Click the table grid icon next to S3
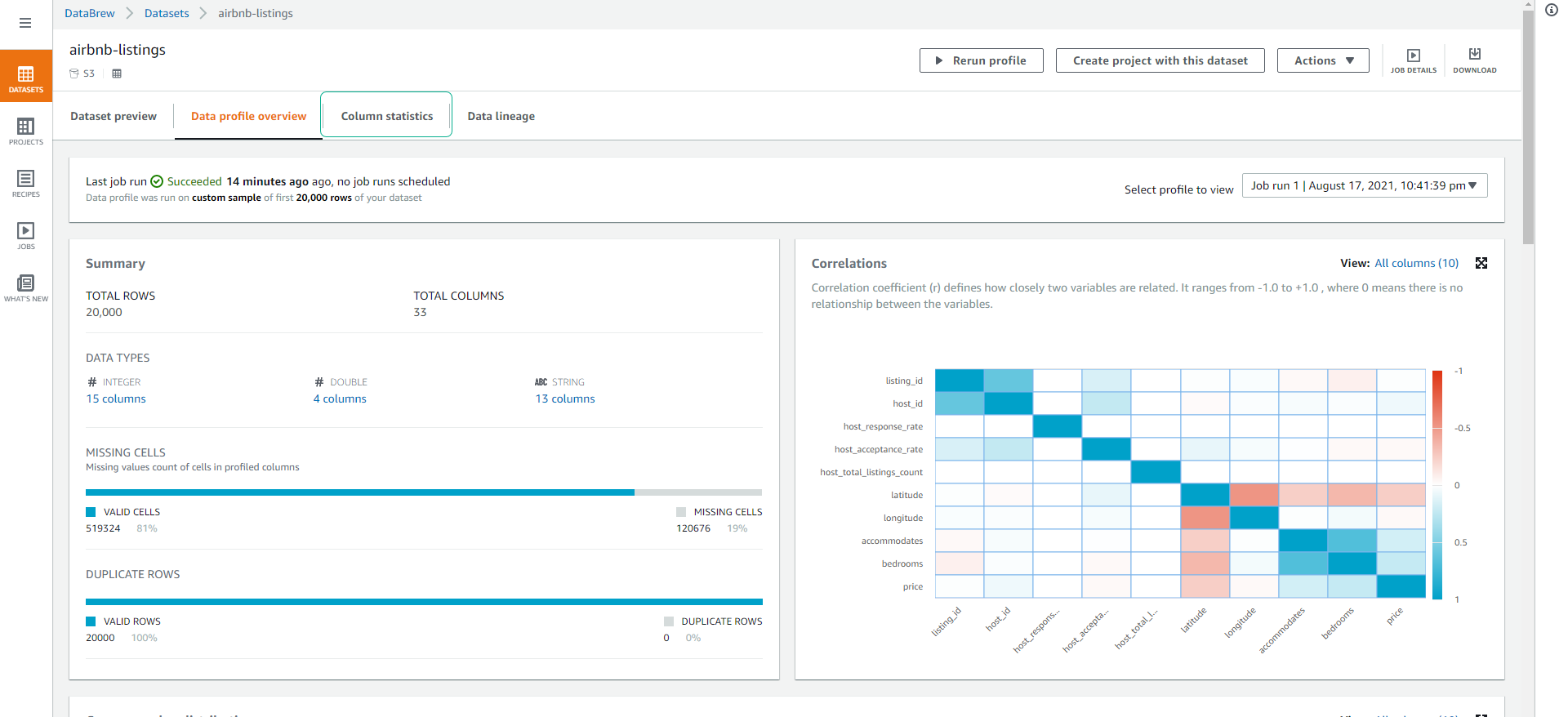 (117, 73)
